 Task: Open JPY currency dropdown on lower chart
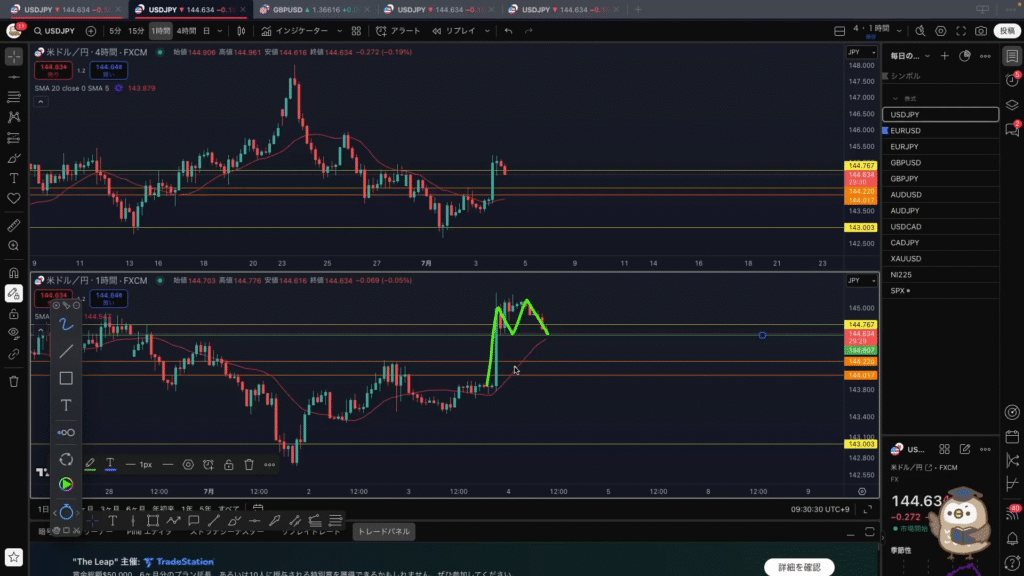tap(861, 281)
